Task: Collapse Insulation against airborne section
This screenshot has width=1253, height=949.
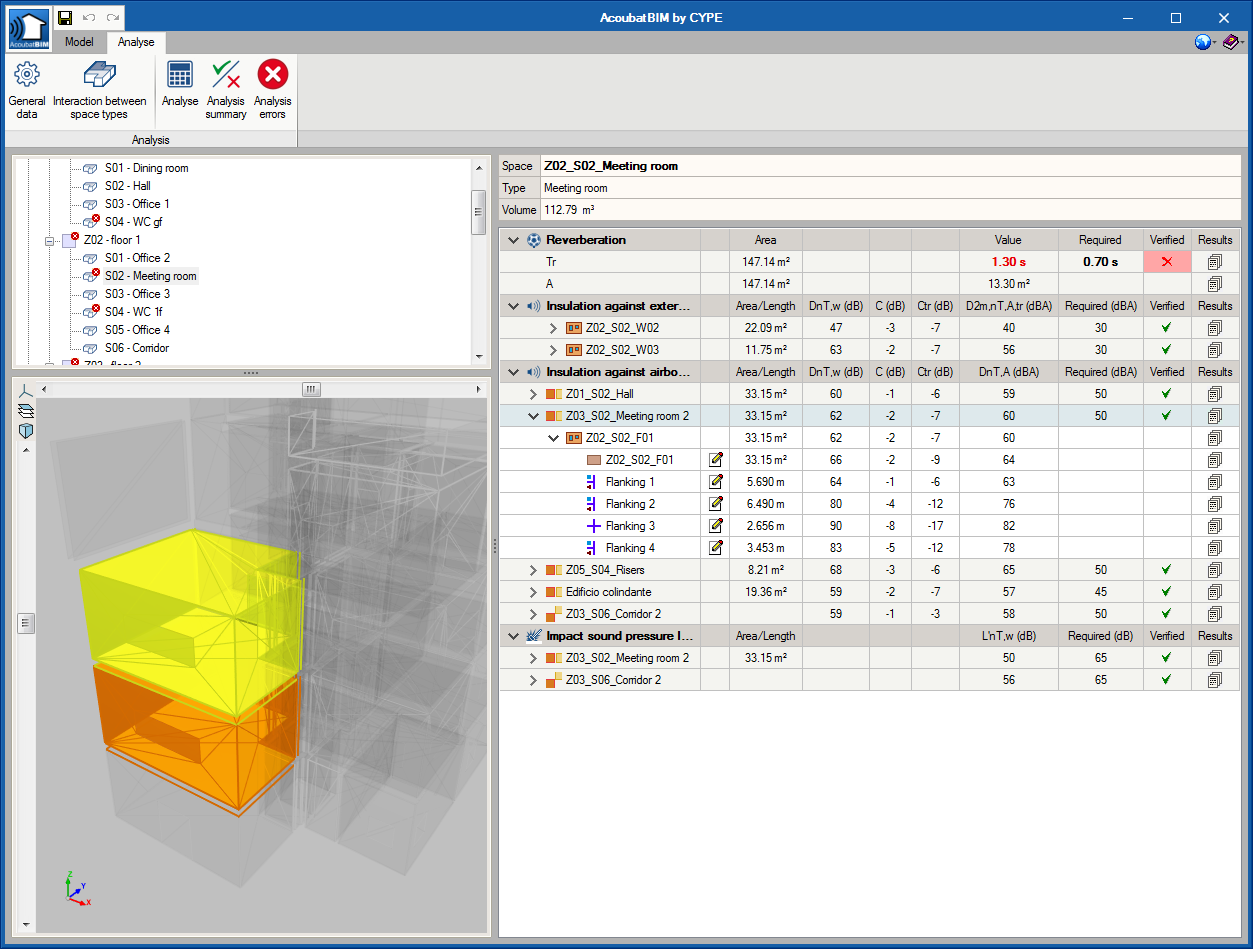Action: coord(514,372)
